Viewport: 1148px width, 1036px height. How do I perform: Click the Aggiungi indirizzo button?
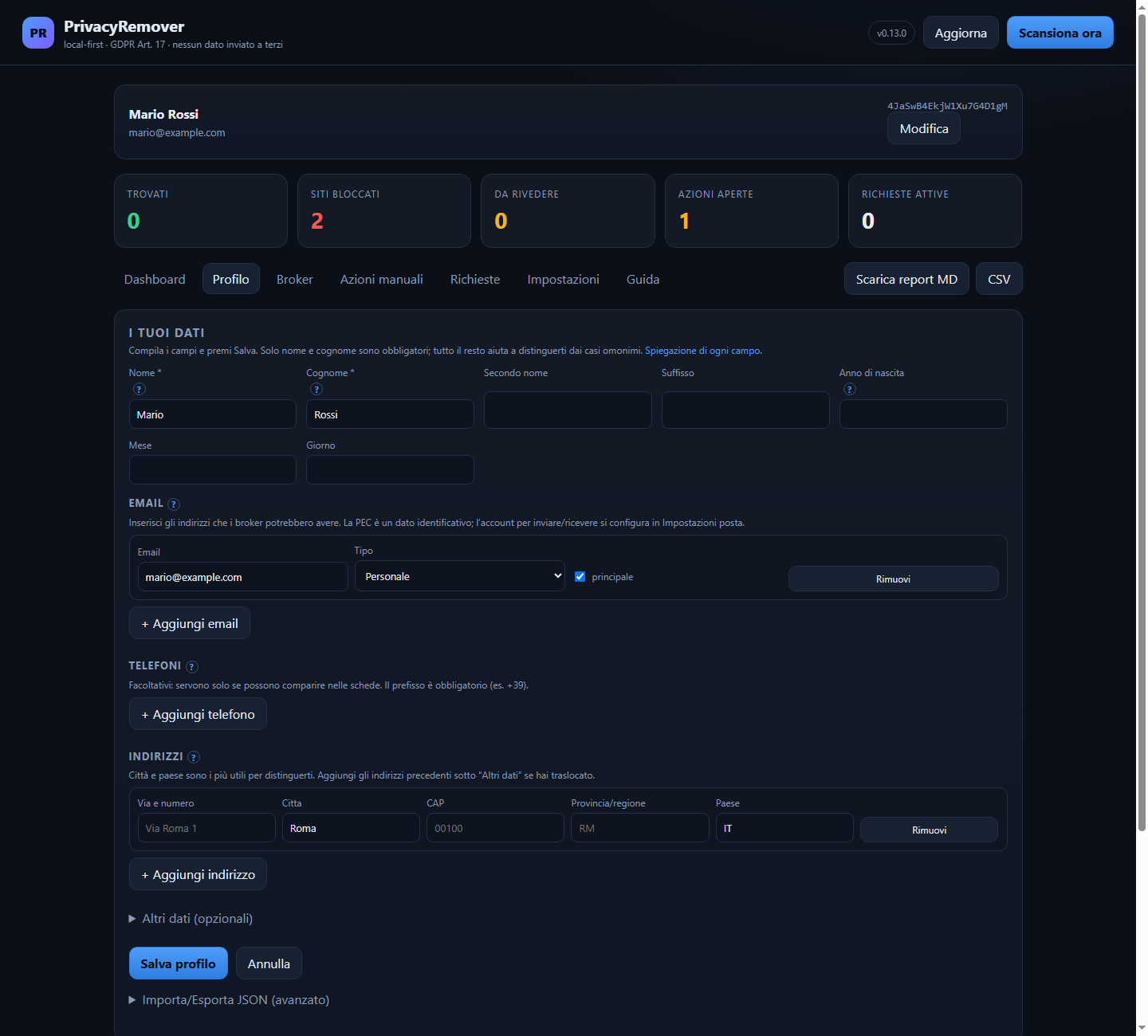coord(198,874)
